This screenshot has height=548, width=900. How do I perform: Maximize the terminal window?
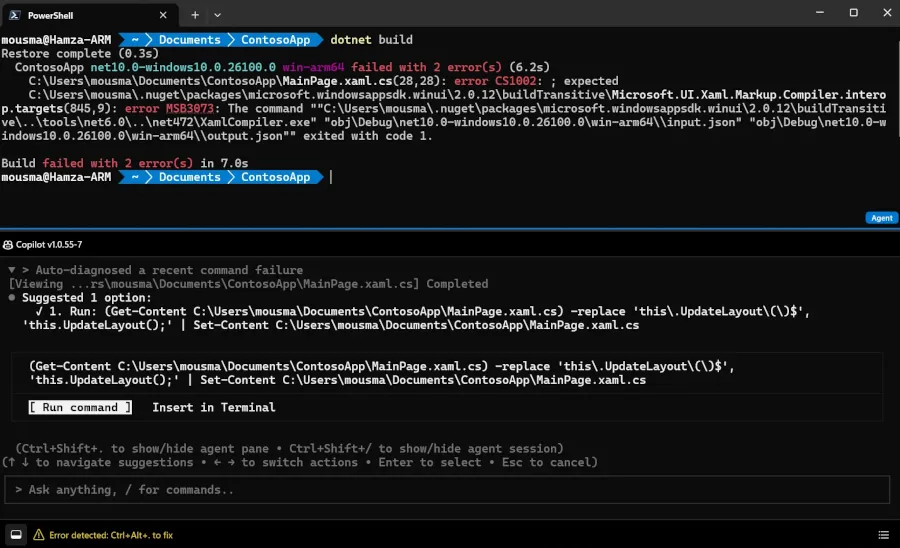(x=854, y=13)
